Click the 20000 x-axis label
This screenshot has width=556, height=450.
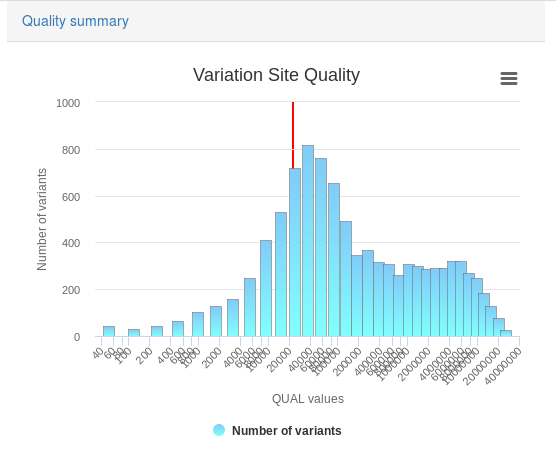280,360
